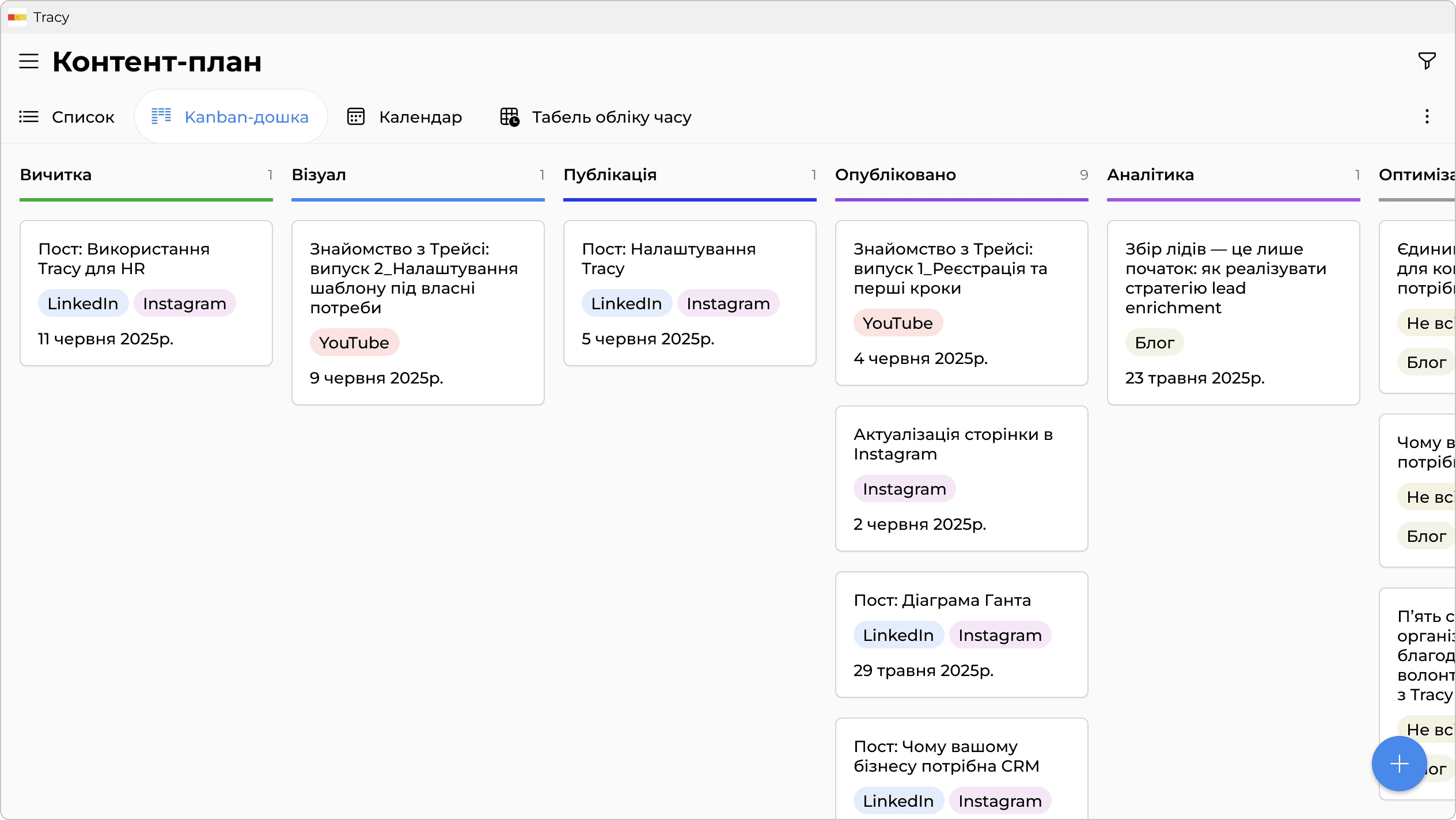Click the kanban icon beside Kanban-дошка
1456x820 pixels.
161,116
